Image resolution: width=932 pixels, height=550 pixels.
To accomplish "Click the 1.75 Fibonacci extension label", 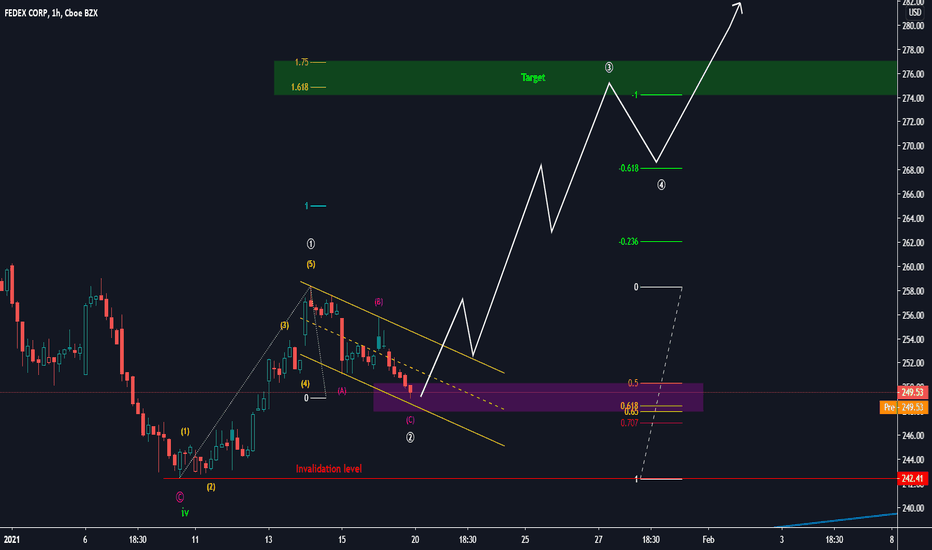I will coord(301,62).
